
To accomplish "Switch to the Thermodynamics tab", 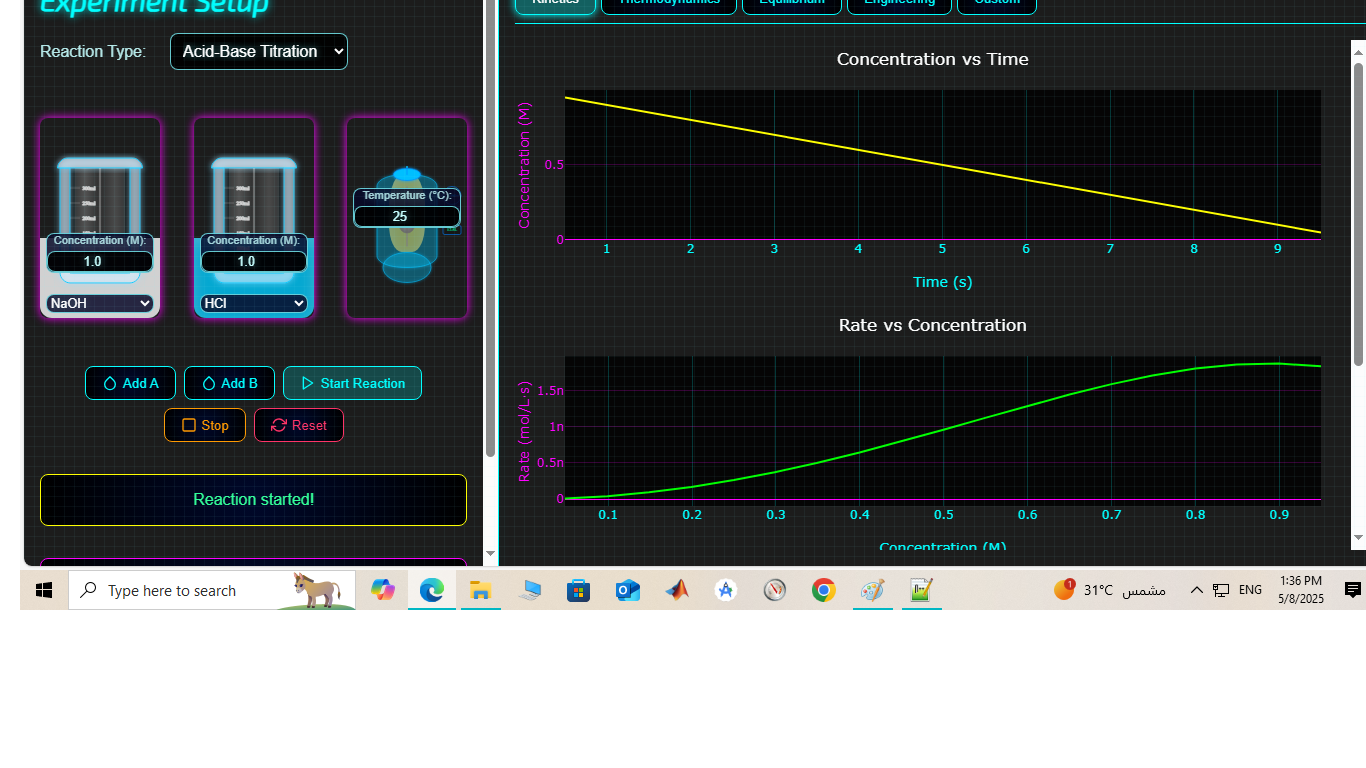I will tap(668, 3).
